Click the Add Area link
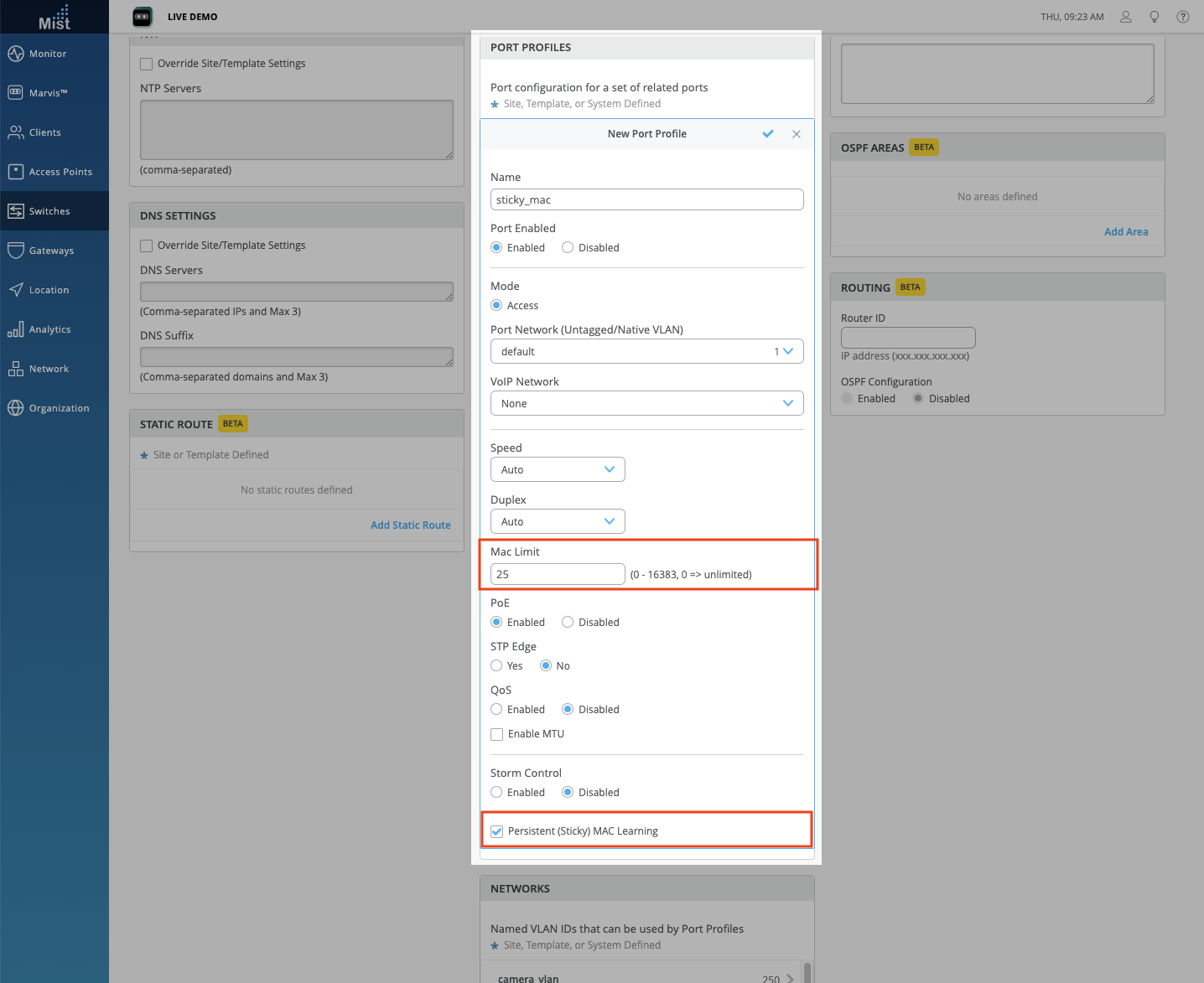 (1125, 232)
